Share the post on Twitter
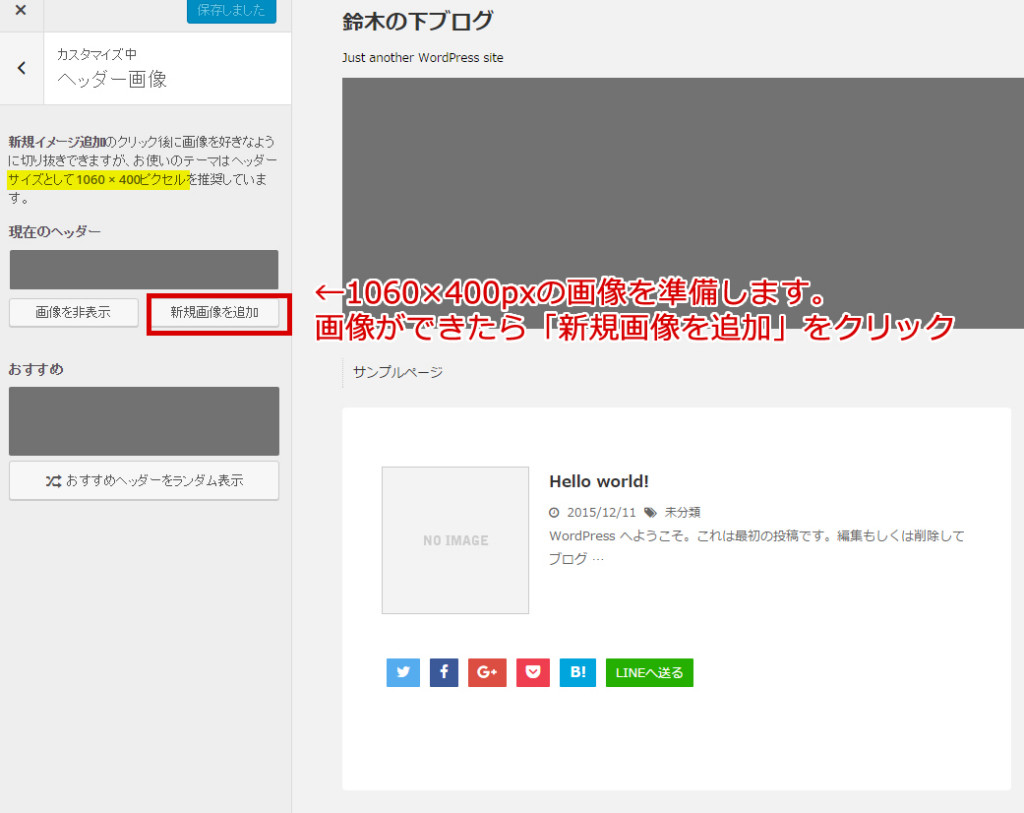This screenshot has height=813, width=1024. (x=403, y=672)
